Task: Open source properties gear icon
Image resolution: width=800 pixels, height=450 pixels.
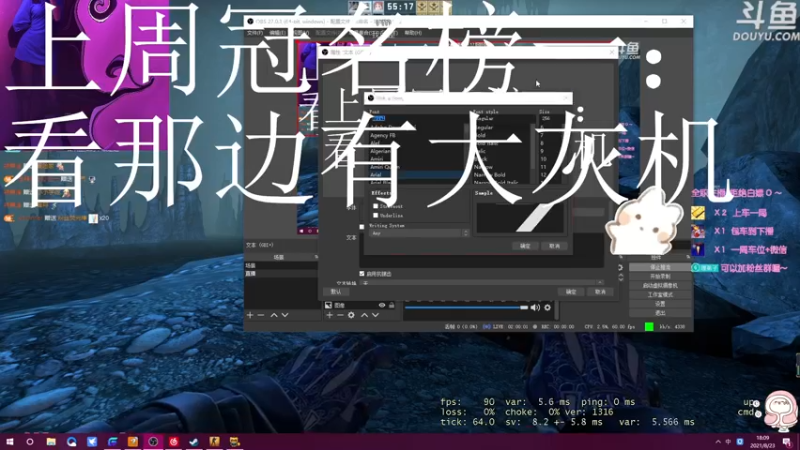Action: [352, 315]
